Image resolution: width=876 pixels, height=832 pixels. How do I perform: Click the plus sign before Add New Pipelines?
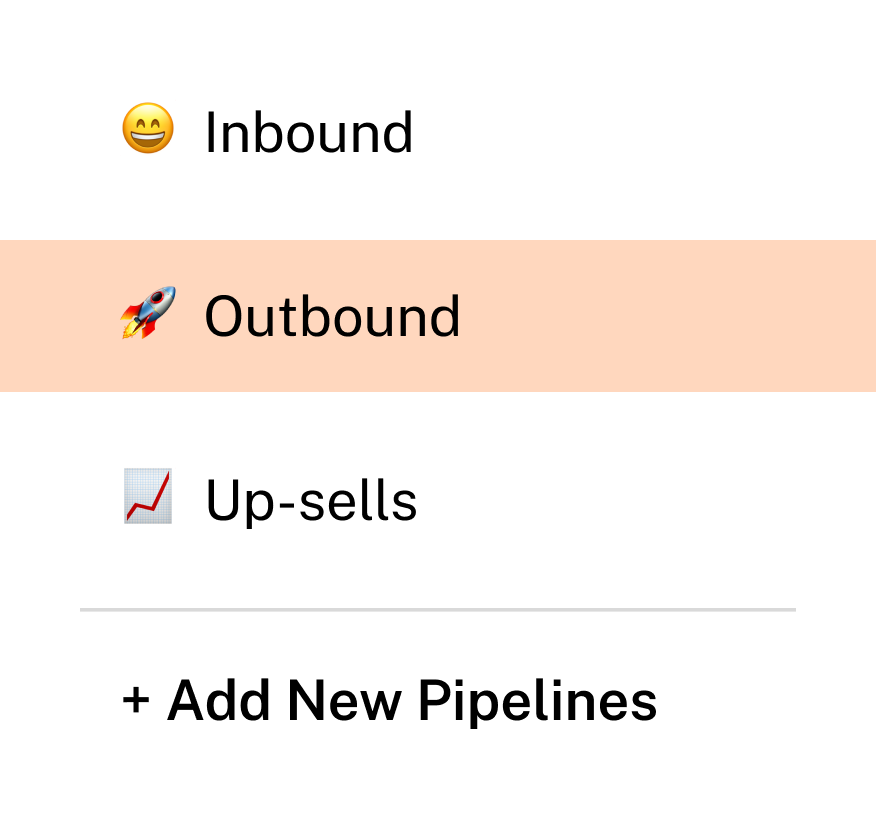click(x=136, y=700)
